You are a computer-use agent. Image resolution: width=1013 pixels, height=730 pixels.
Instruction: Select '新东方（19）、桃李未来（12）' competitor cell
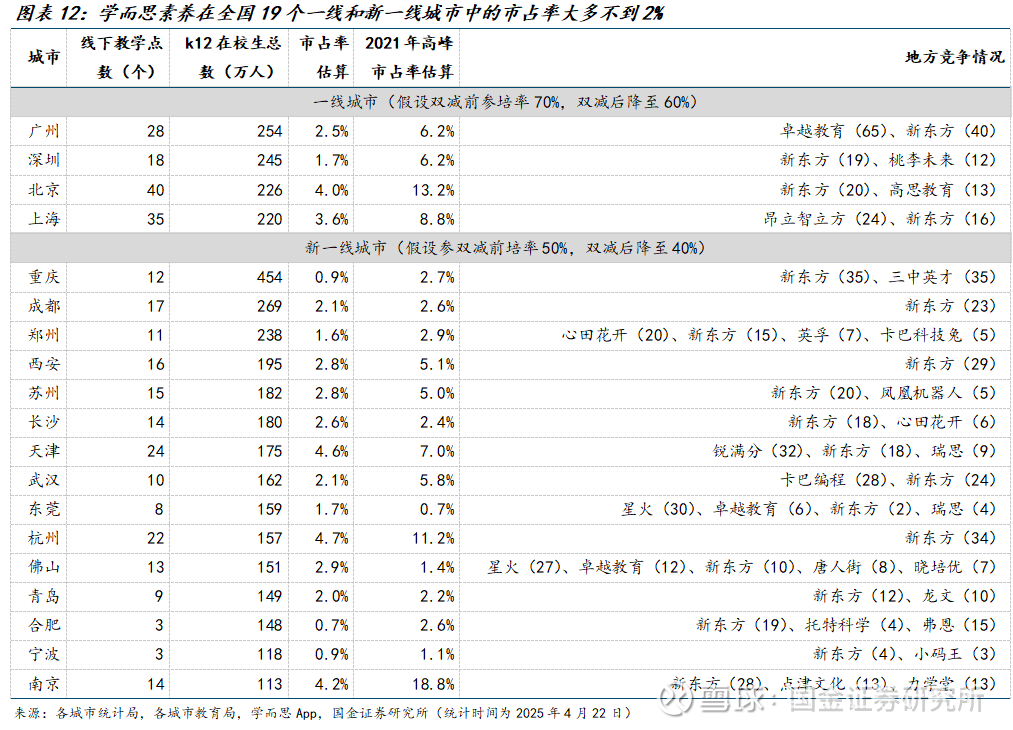(888, 160)
